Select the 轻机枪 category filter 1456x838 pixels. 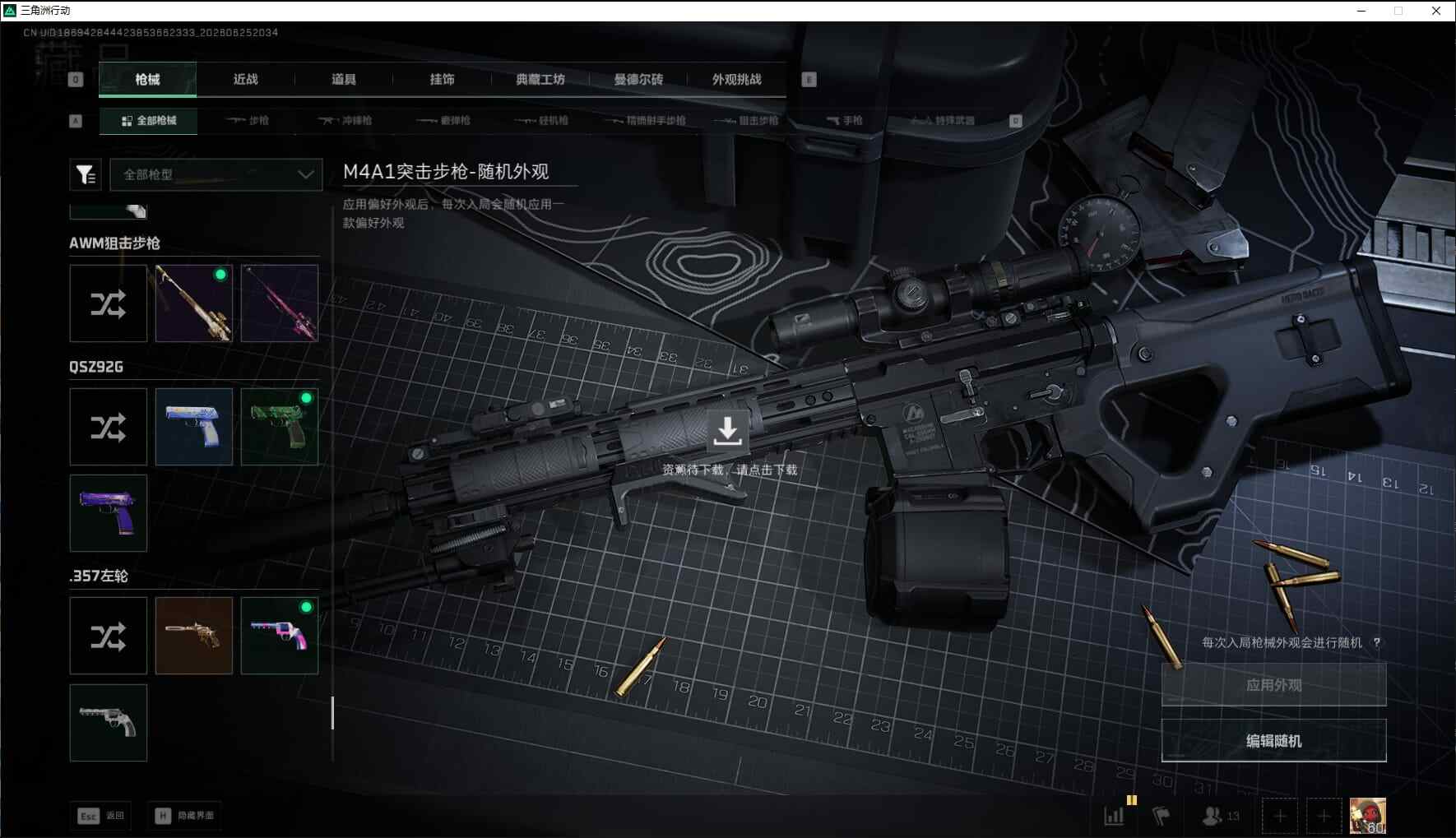point(541,121)
